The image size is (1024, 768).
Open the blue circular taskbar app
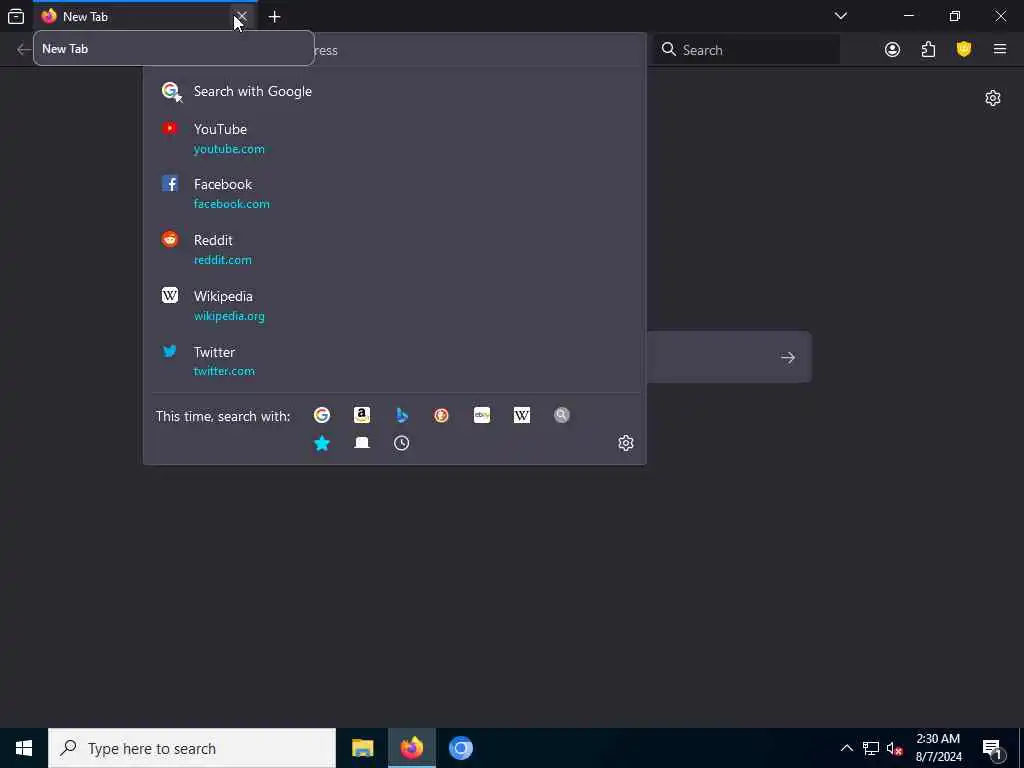(x=460, y=748)
